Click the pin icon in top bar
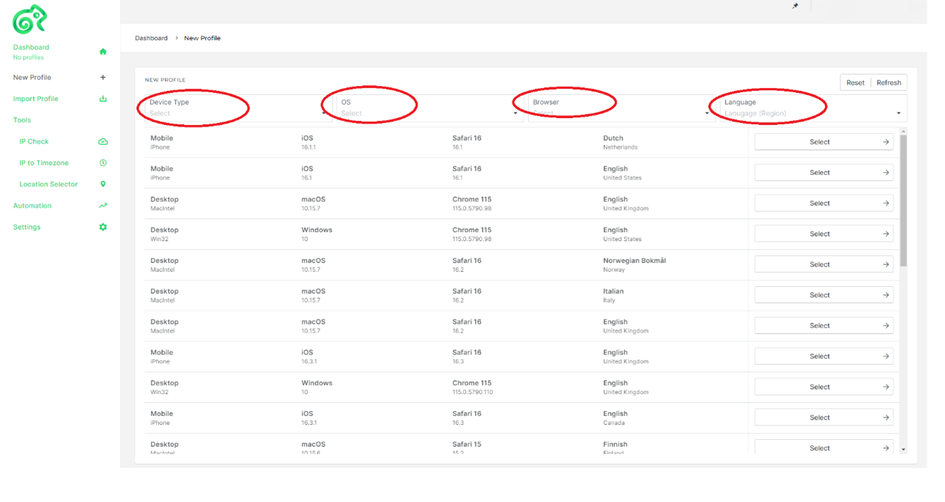This screenshot has width=945, height=502. coord(795,6)
